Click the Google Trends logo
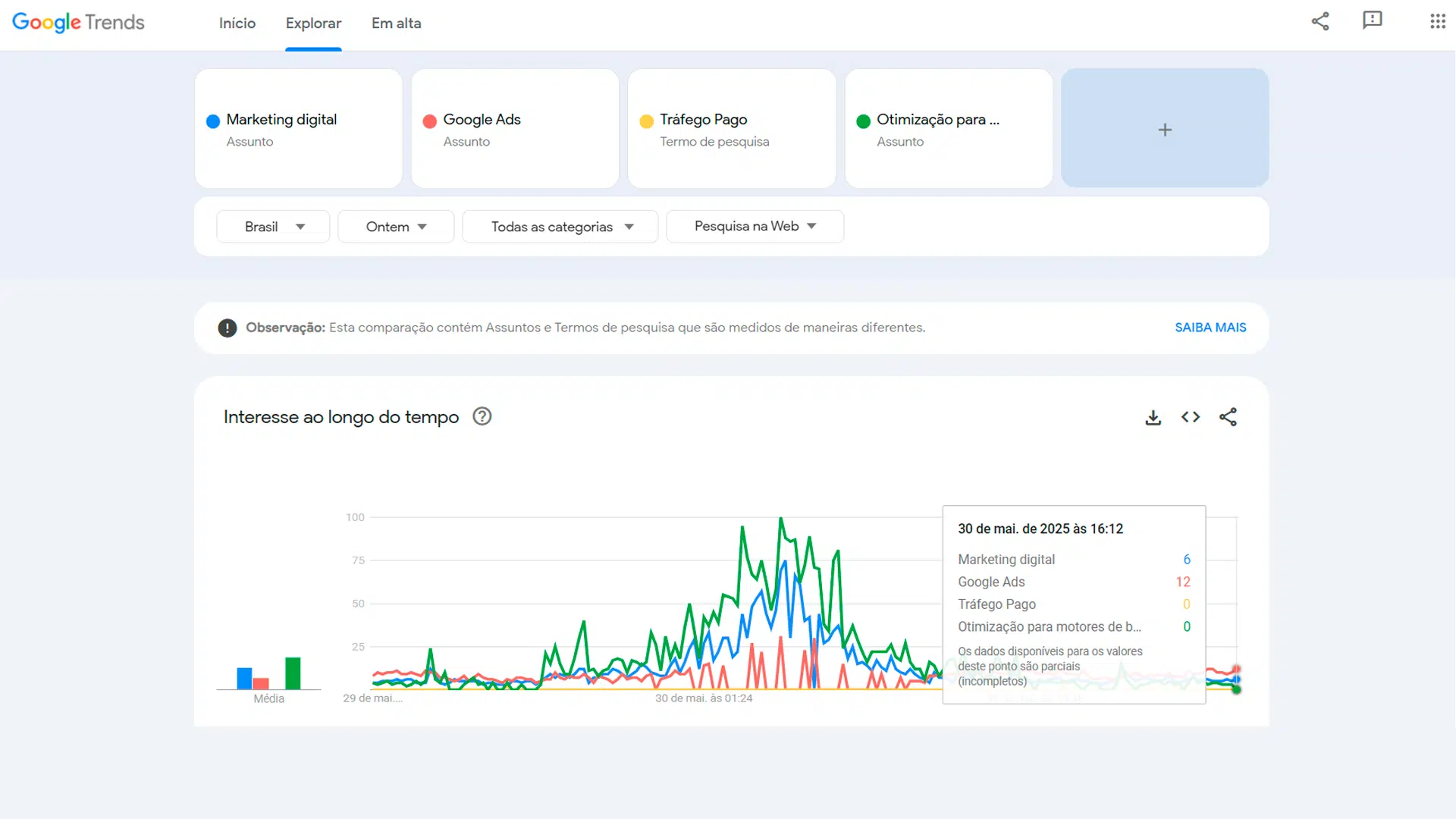 pyautogui.click(x=78, y=22)
